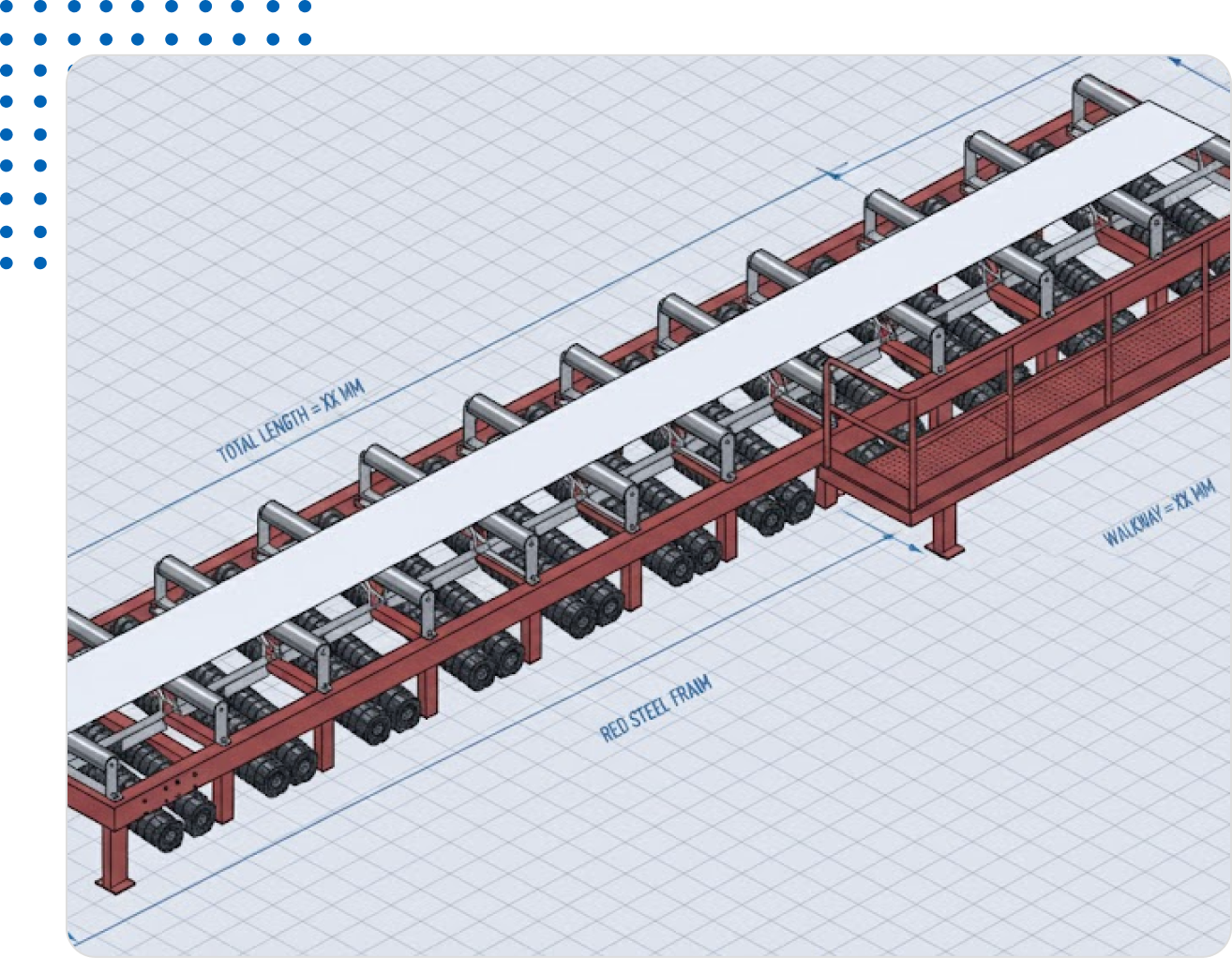The height and width of the screenshot is (958, 1232).
Task: Select the total length dimension arrowhead
Action: tap(833, 174)
